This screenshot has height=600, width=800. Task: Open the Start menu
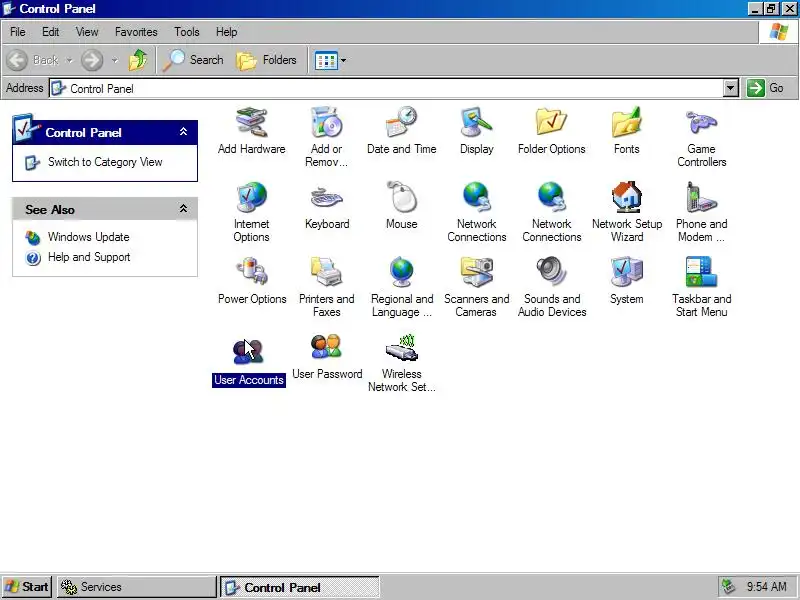coord(27,587)
